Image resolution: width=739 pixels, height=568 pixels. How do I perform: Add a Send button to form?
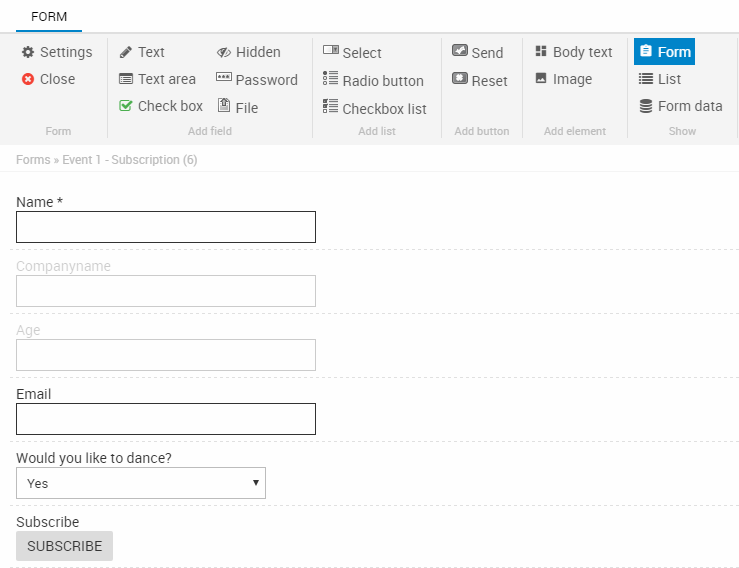pyautogui.click(x=477, y=53)
